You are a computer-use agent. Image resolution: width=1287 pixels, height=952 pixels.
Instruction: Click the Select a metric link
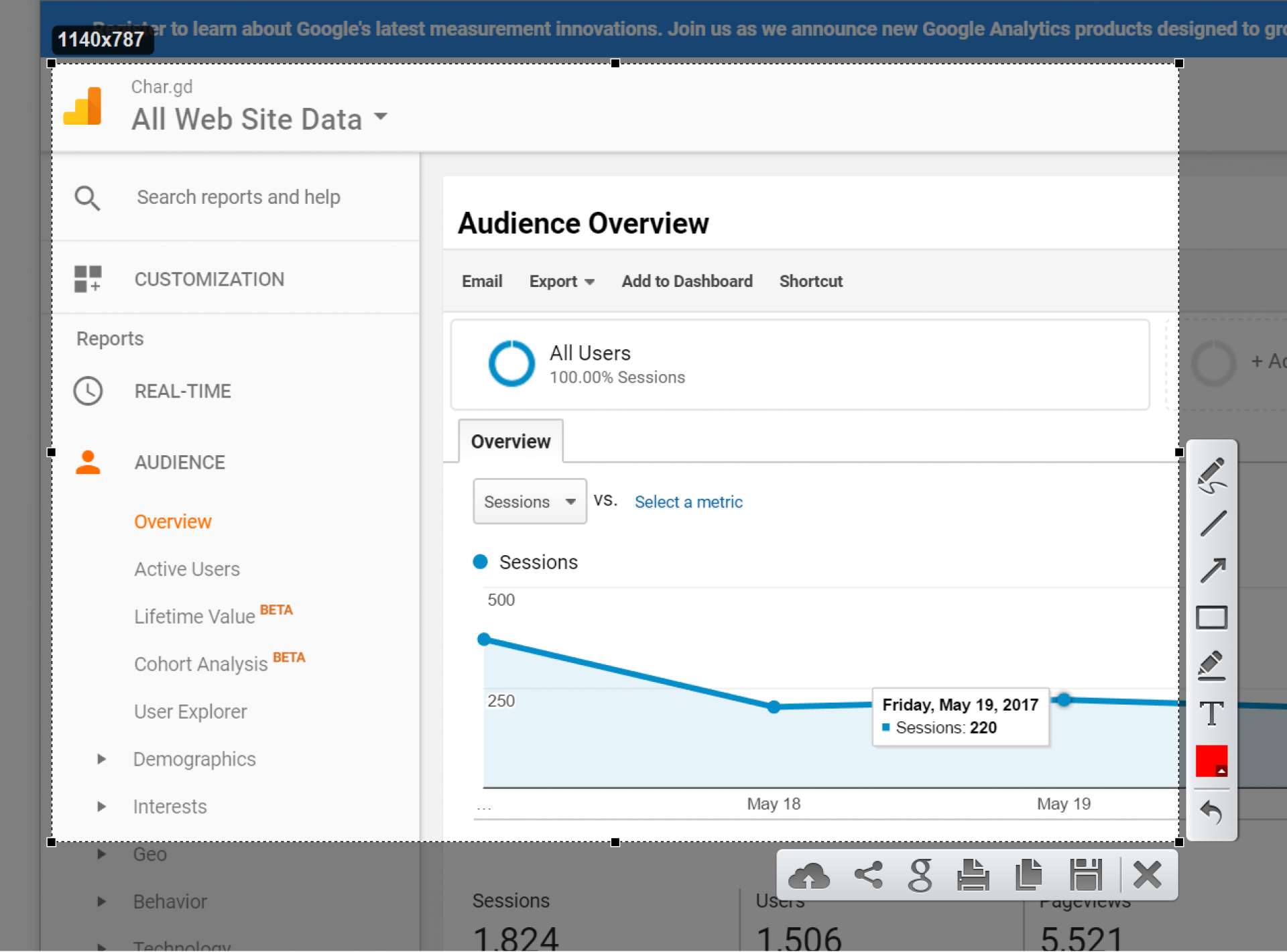point(688,501)
